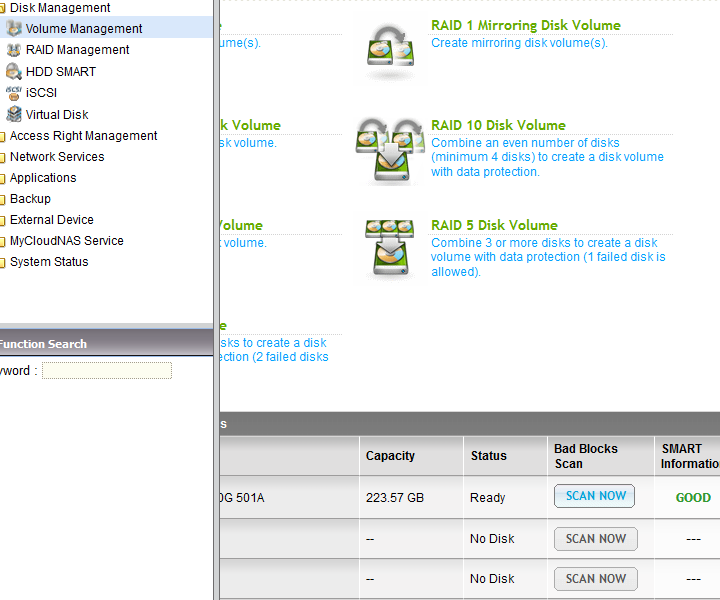Click the Virtual Disk icon
Image resolution: width=720 pixels, height=600 pixels.
[x=13, y=115]
